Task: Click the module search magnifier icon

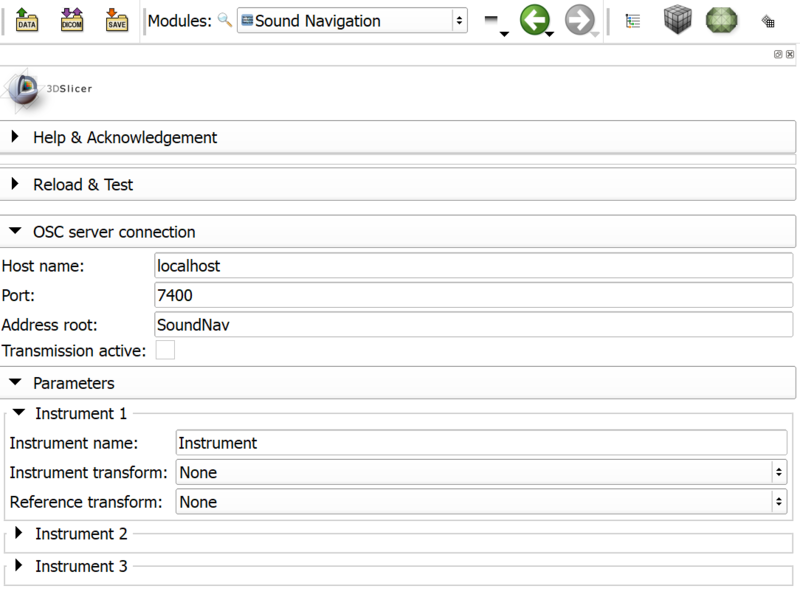Action: click(x=225, y=21)
